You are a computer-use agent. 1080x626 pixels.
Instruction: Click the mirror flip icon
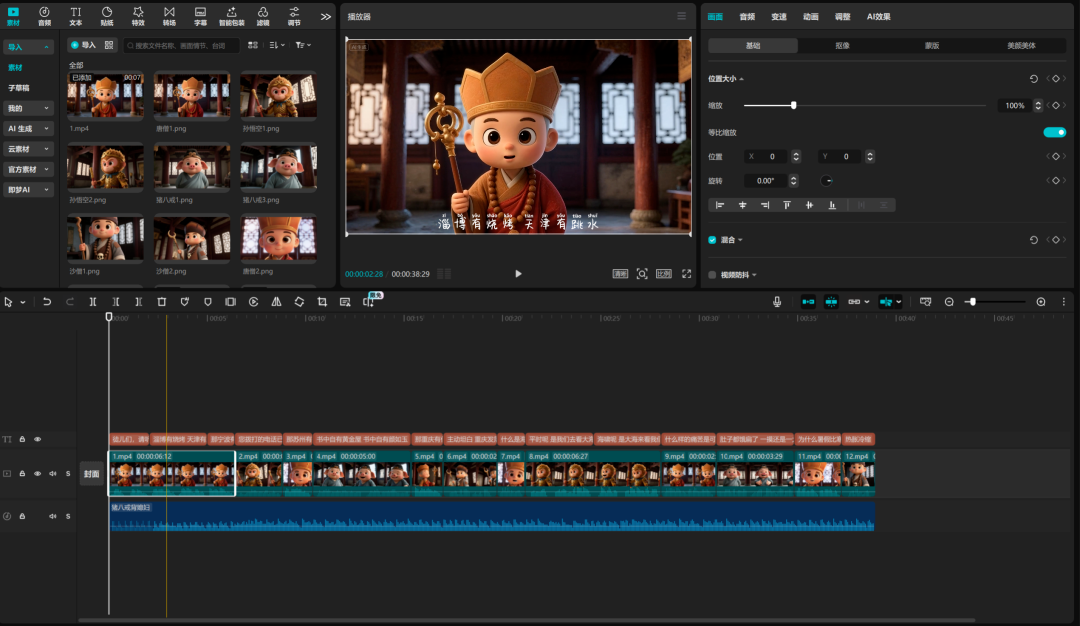point(276,302)
